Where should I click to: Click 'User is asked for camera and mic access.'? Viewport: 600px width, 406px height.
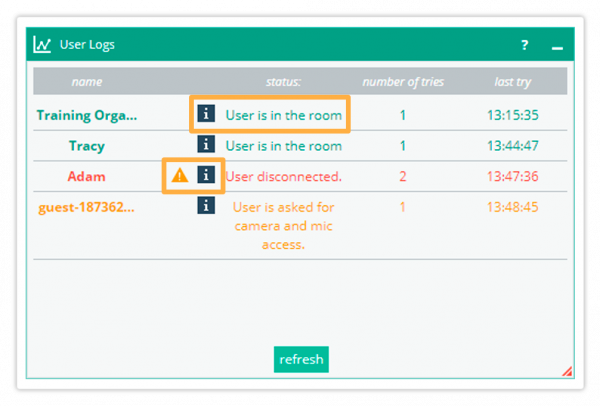click(x=284, y=226)
